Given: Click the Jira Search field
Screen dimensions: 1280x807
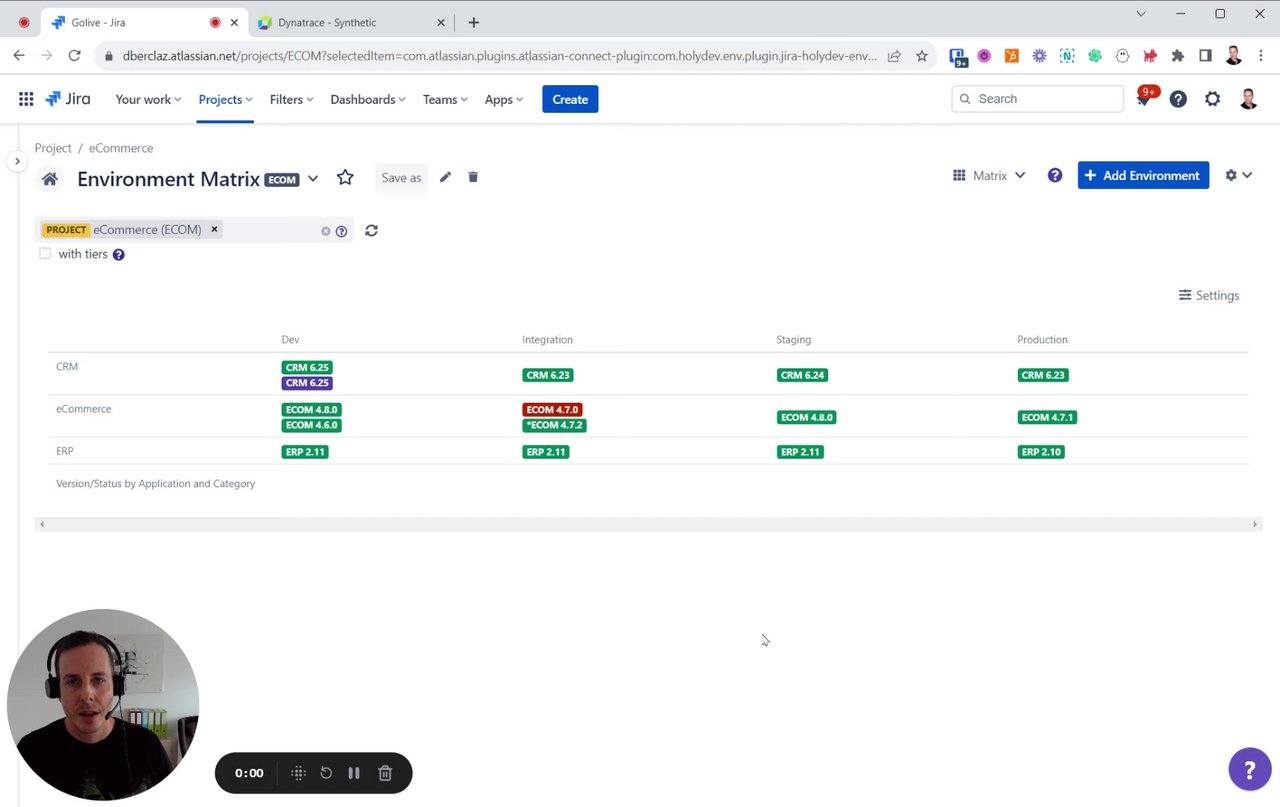Looking at the screenshot, I should point(1037,99).
